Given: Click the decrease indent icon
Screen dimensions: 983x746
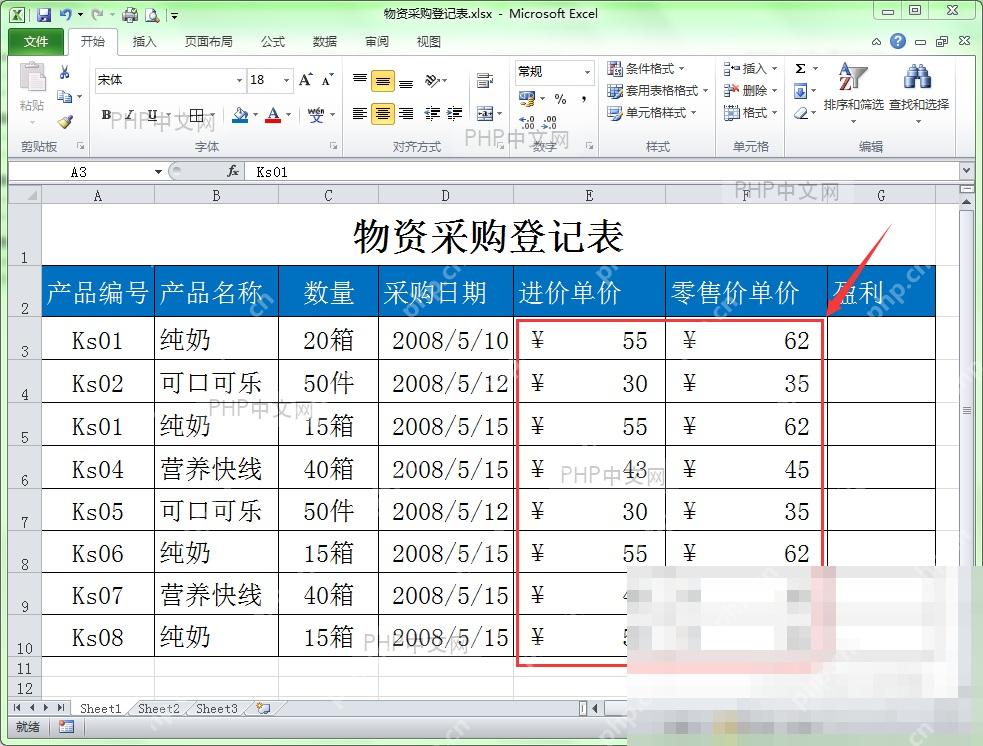Looking at the screenshot, I should click(432, 113).
